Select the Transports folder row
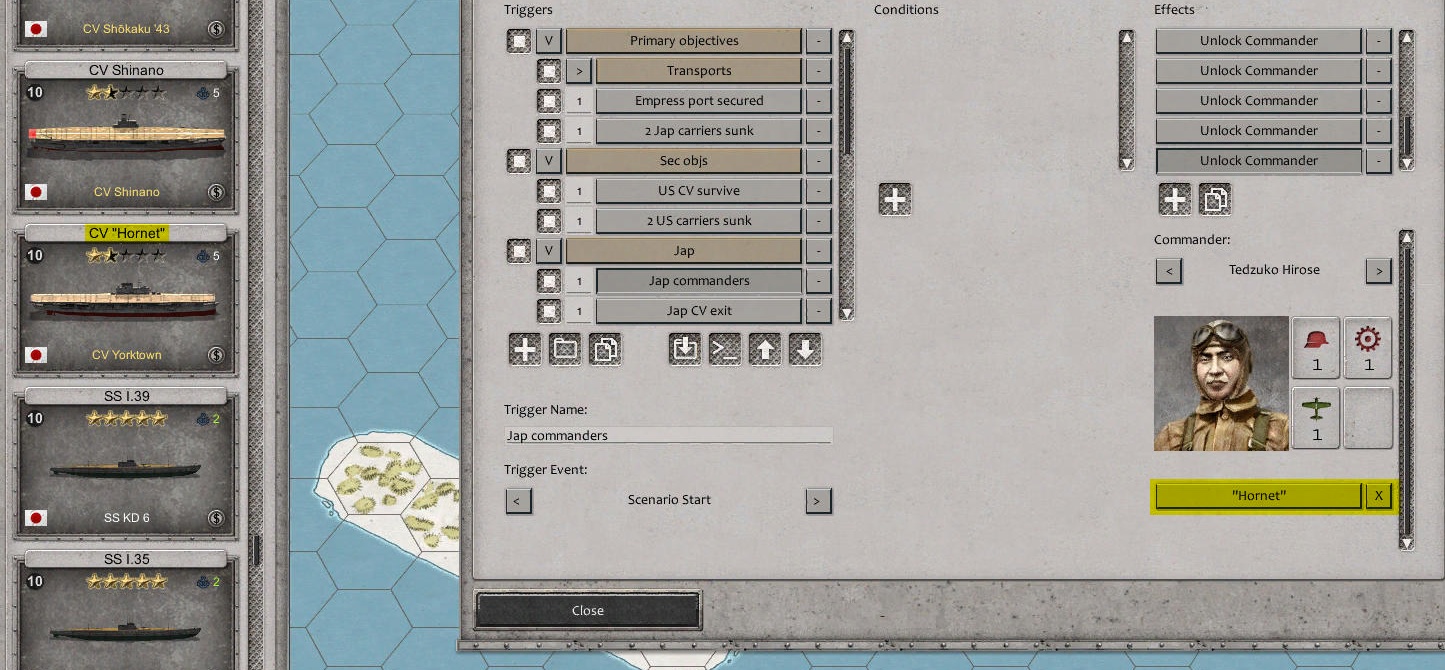Screen dimensions: 1445x670 (x=699, y=71)
